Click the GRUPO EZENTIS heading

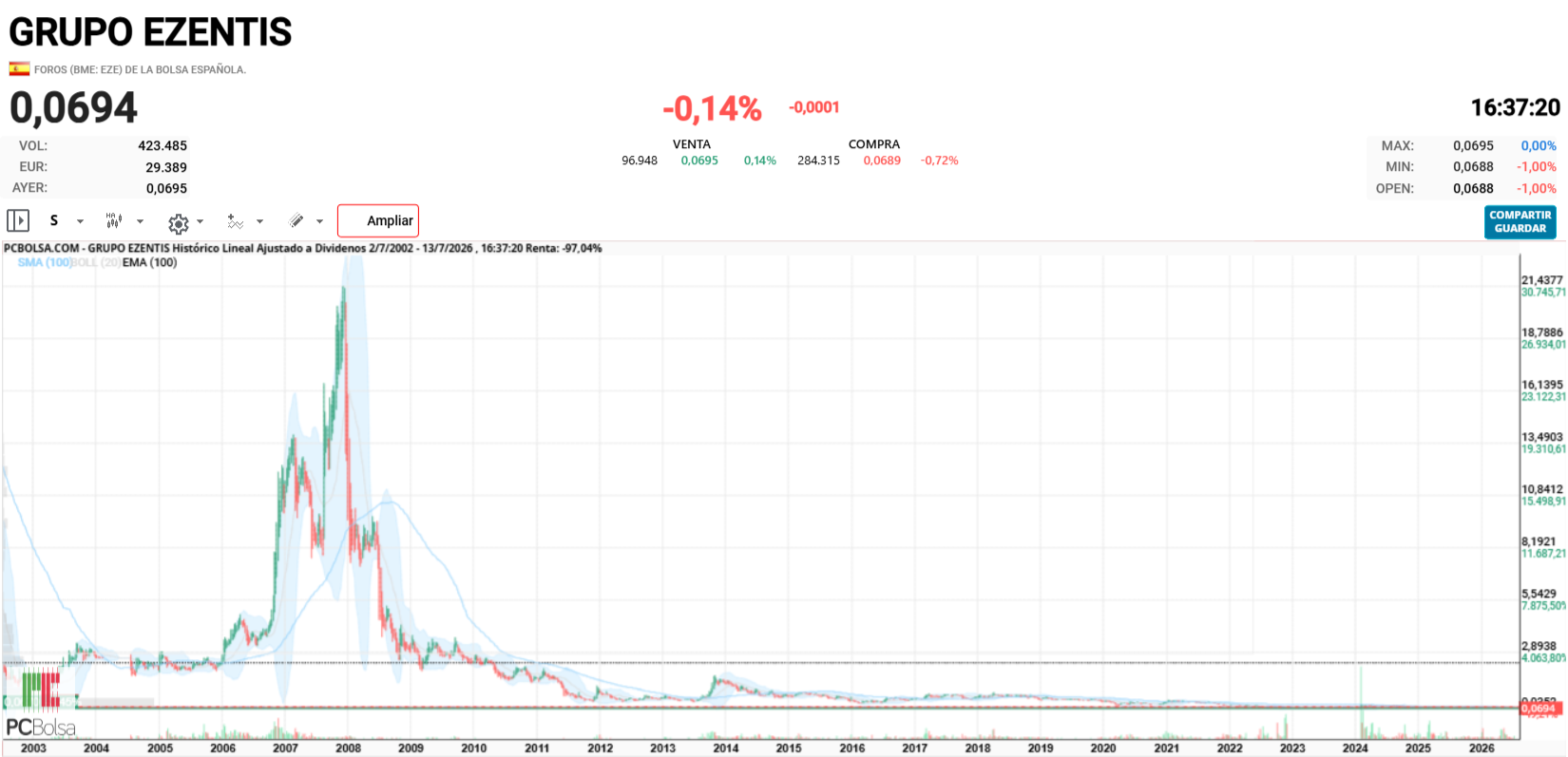tap(150, 32)
